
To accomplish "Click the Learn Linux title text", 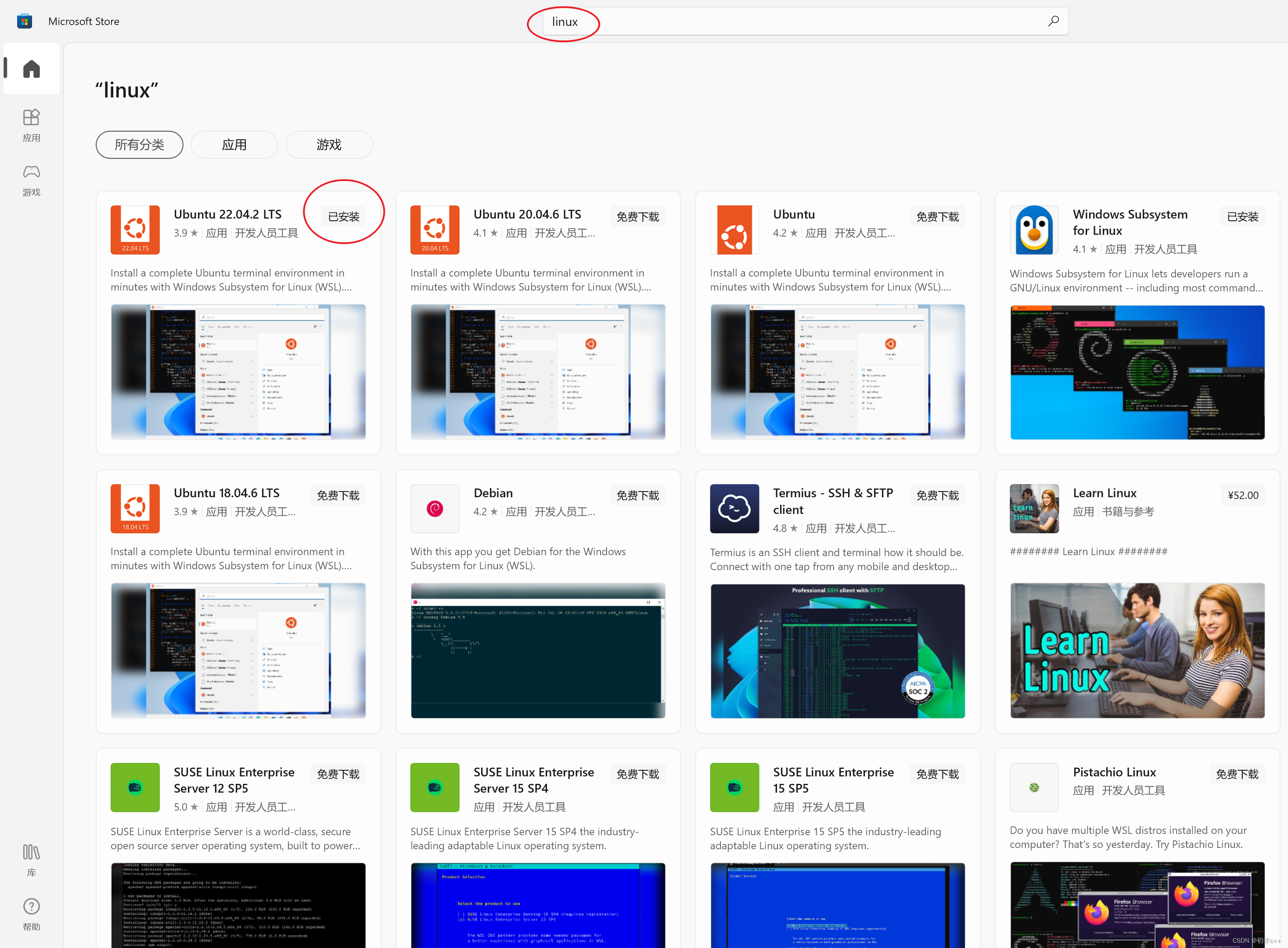I will (x=1105, y=493).
